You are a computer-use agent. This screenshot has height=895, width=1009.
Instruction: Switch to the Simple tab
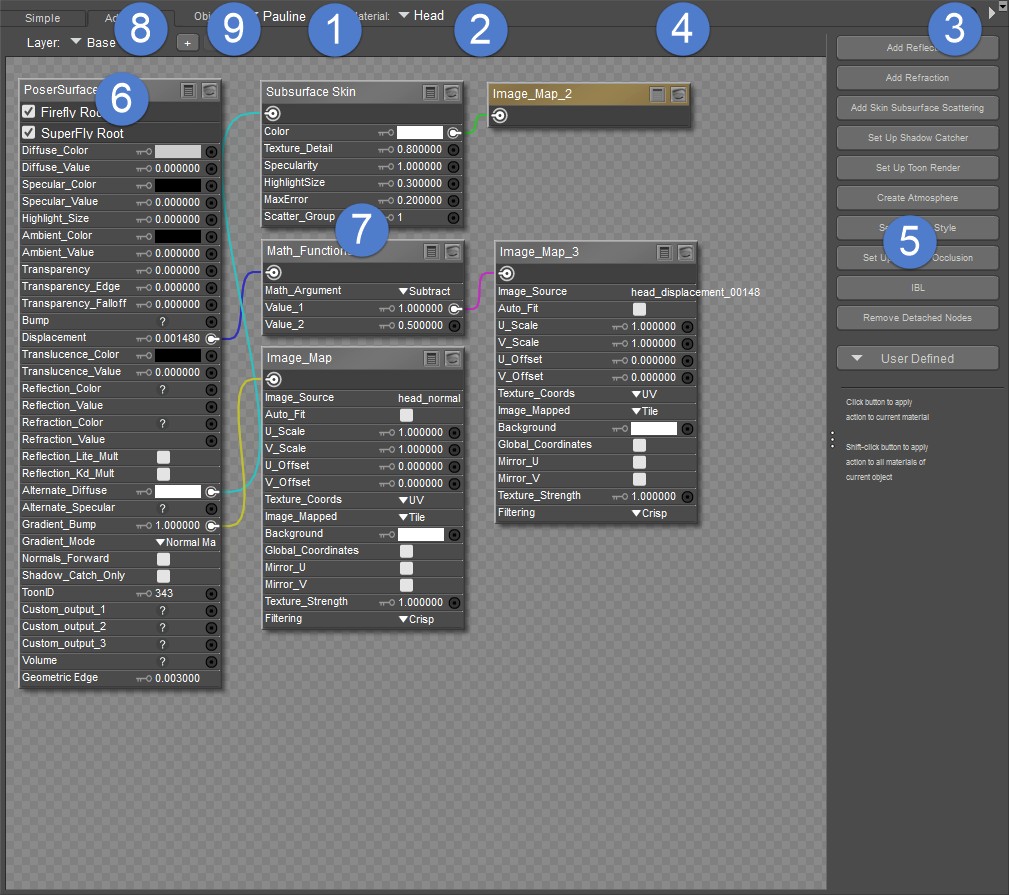coord(42,18)
